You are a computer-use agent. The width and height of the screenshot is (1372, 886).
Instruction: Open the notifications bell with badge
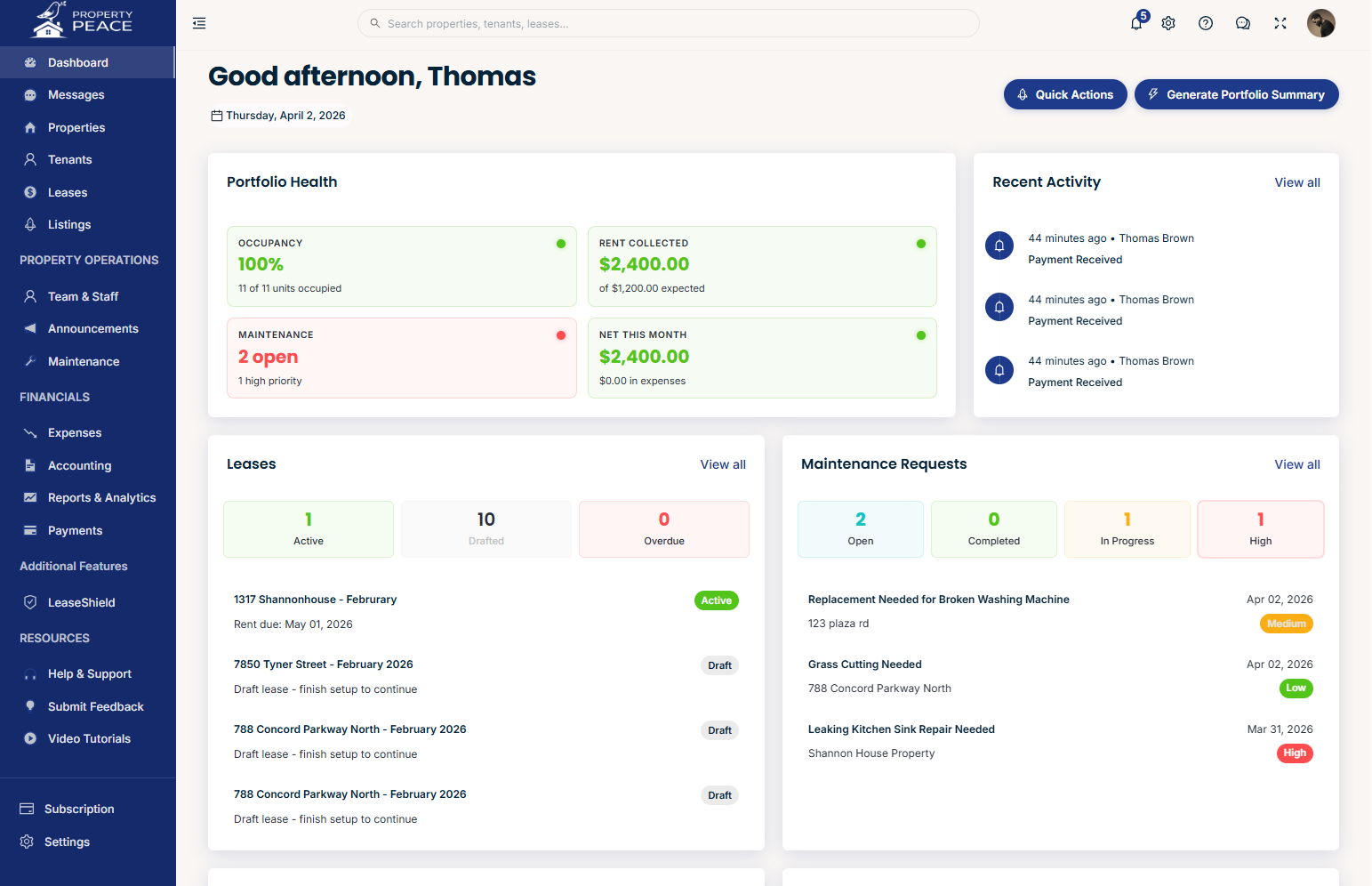1136,23
